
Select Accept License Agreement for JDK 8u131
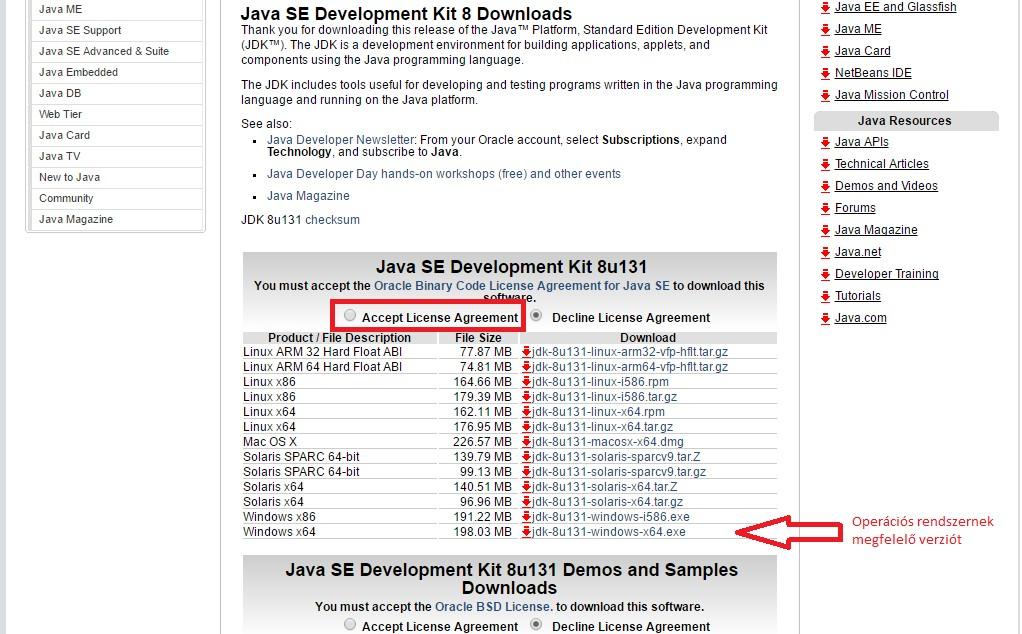point(350,315)
